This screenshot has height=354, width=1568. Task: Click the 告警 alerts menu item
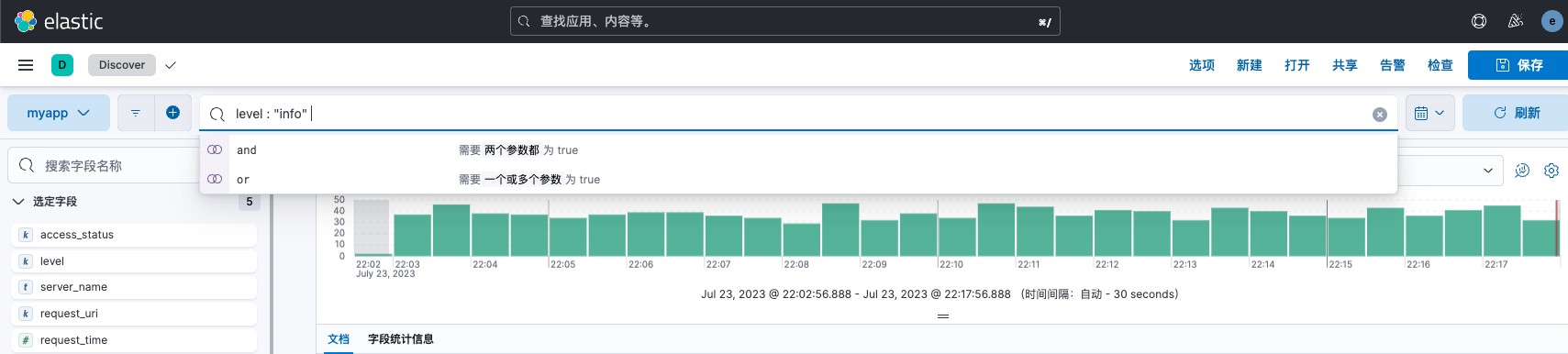point(1393,65)
